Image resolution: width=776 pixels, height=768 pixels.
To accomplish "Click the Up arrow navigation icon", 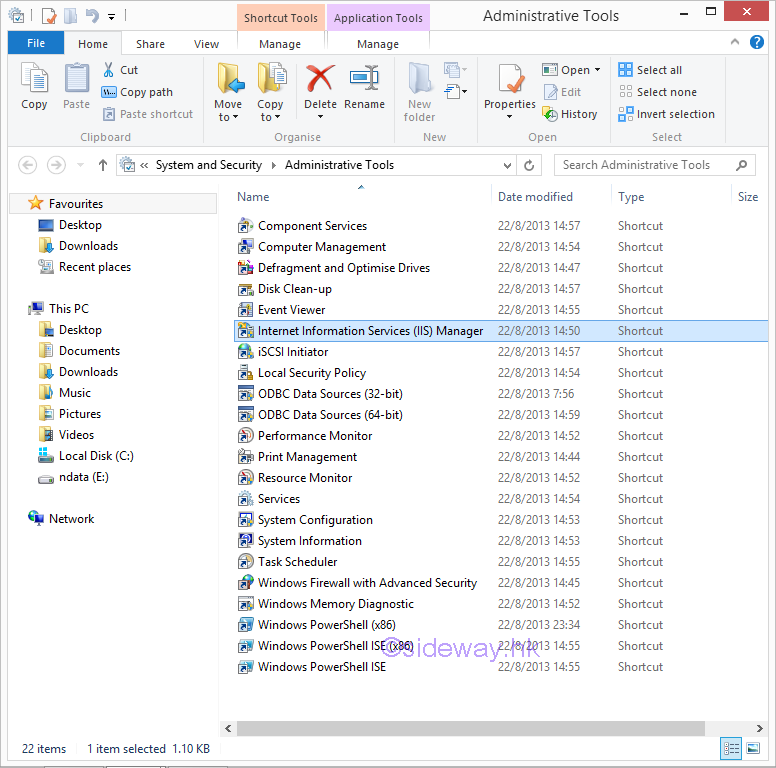I will 102,165.
